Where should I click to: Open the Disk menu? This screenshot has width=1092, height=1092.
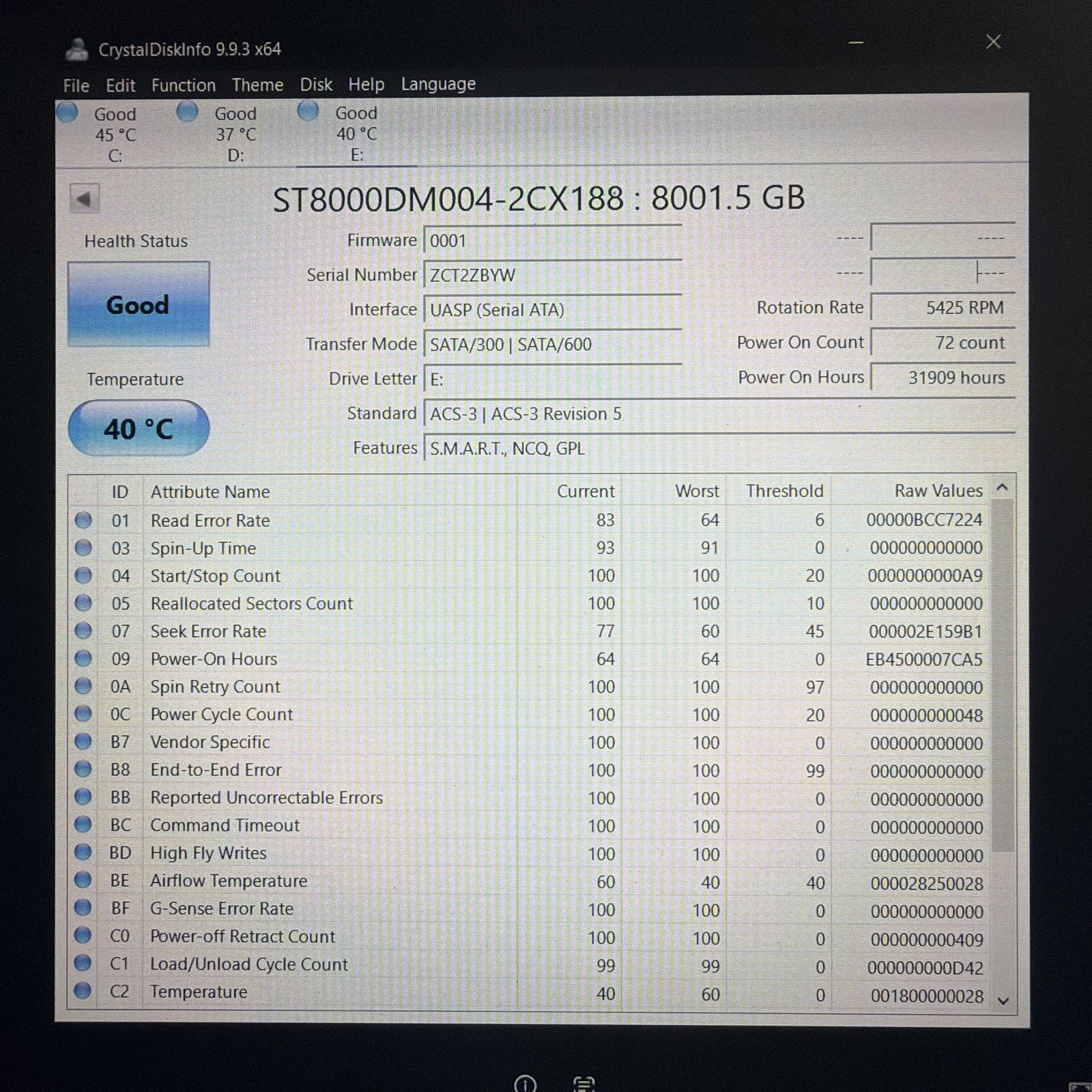(x=316, y=85)
